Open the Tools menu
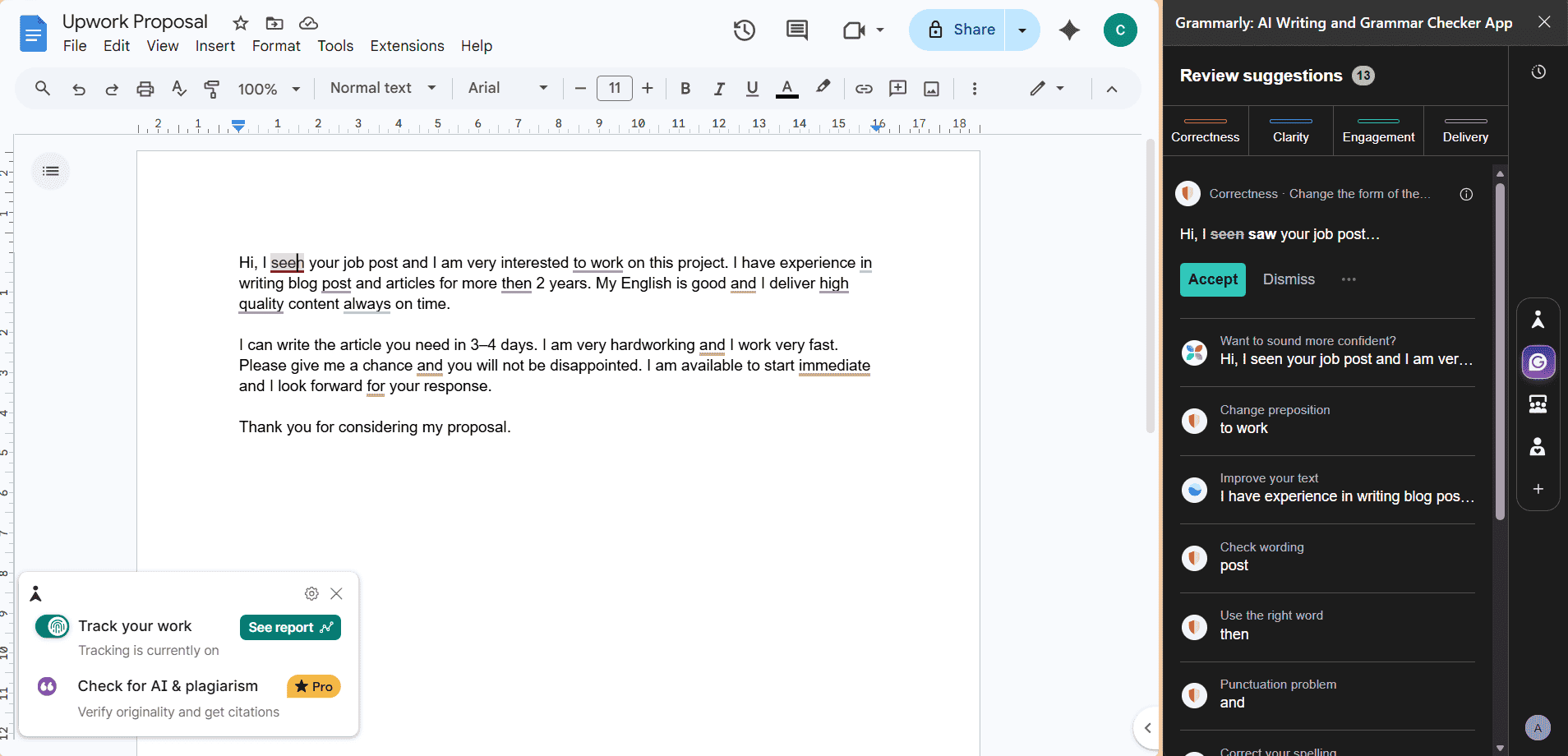This screenshot has width=1568, height=756. pyautogui.click(x=335, y=46)
